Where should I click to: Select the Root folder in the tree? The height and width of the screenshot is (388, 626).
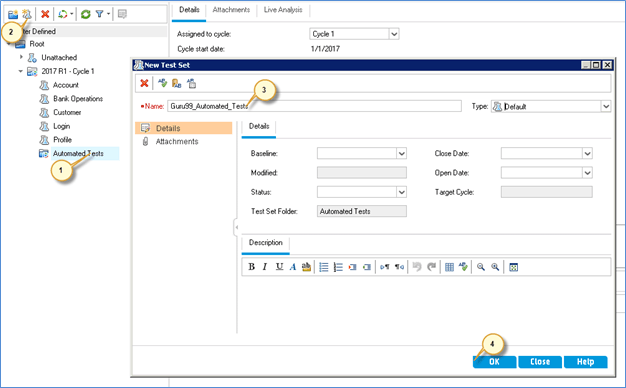click(37, 44)
